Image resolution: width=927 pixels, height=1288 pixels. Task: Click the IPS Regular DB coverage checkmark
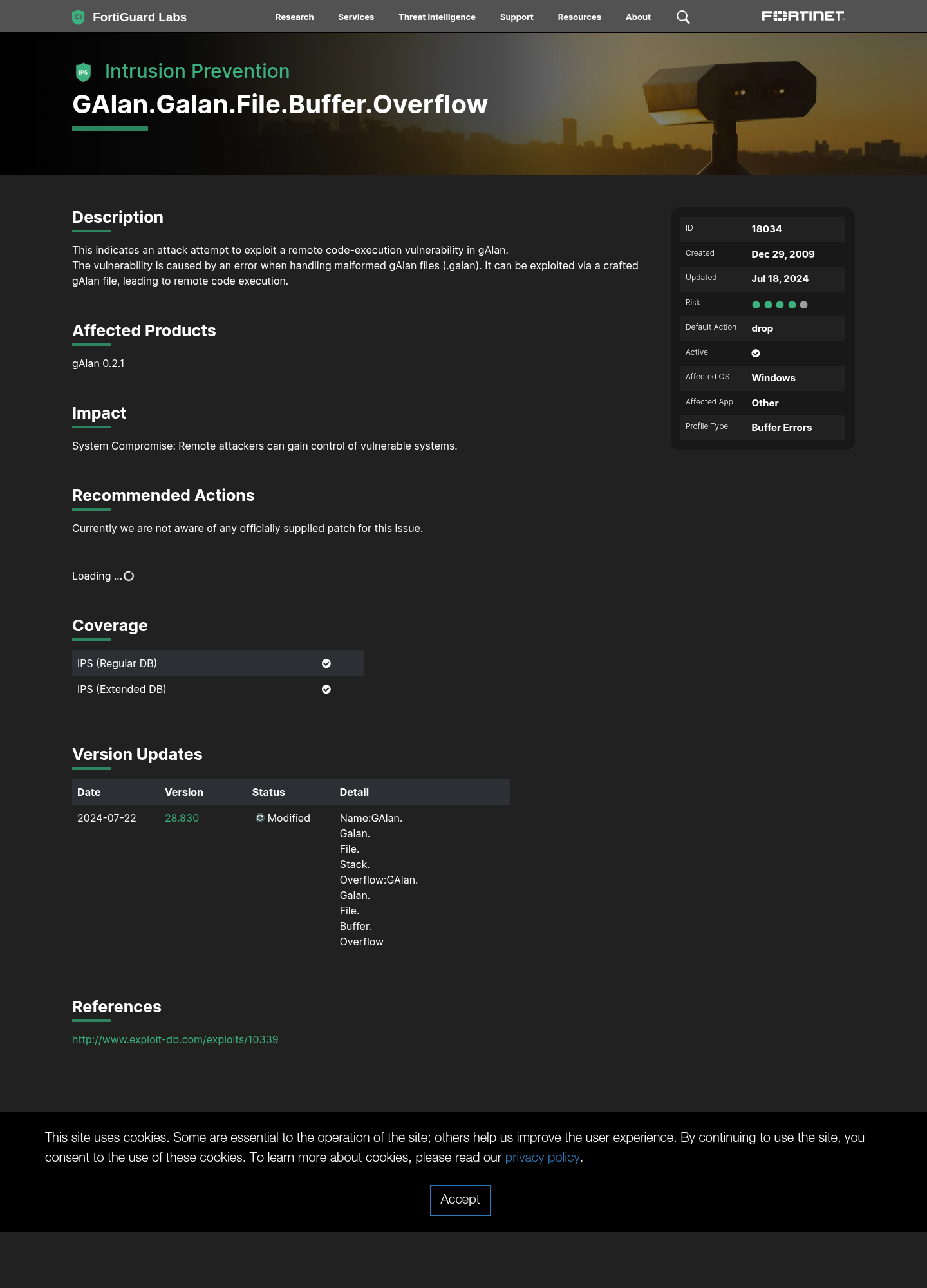pyautogui.click(x=326, y=663)
